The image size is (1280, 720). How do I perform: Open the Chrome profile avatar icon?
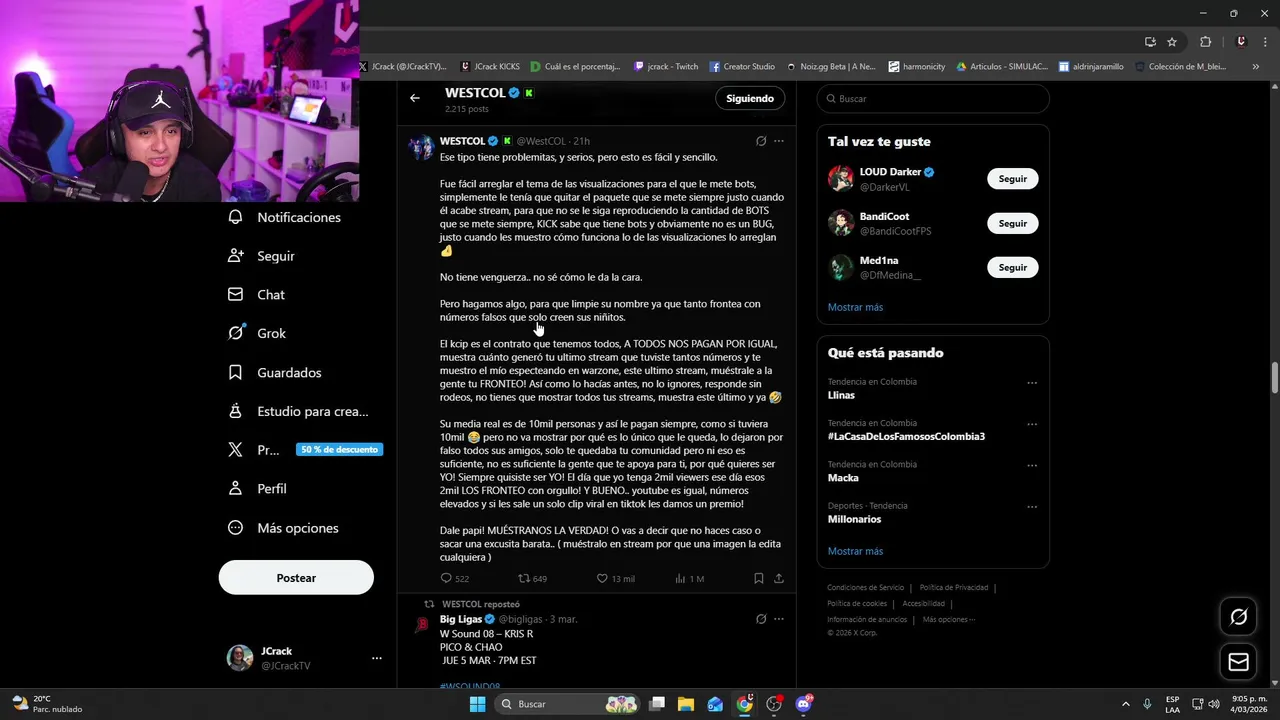point(1241,42)
